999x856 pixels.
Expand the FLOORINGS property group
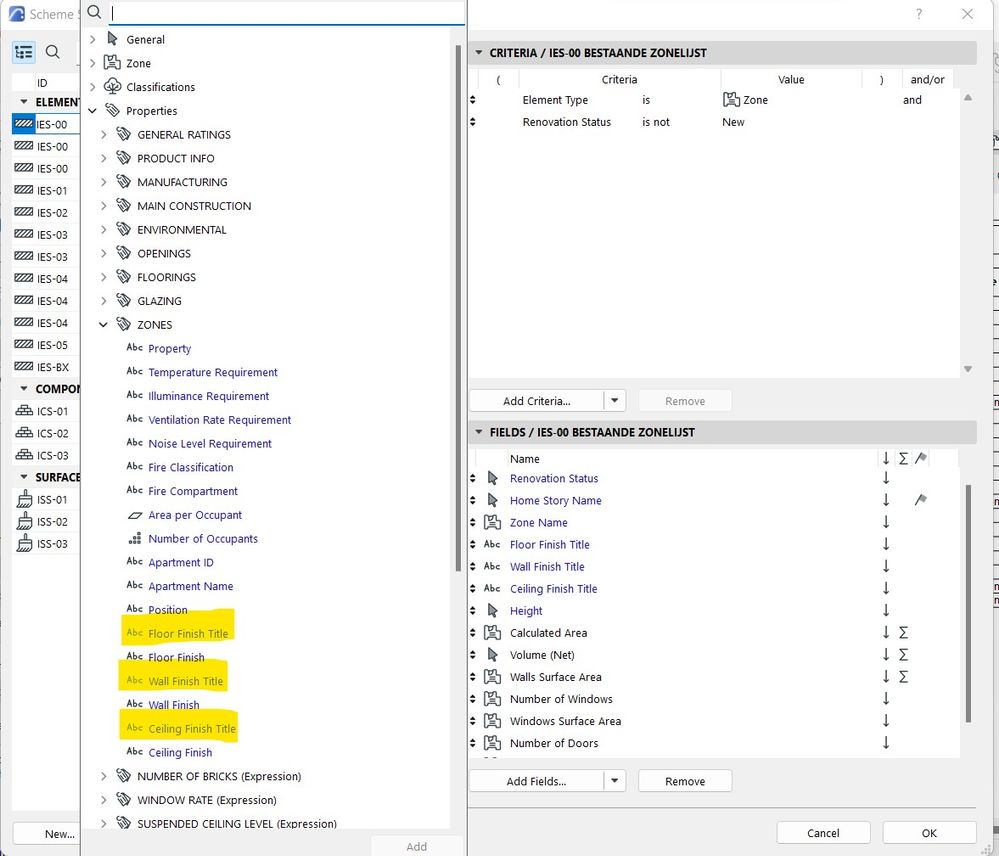click(x=104, y=277)
